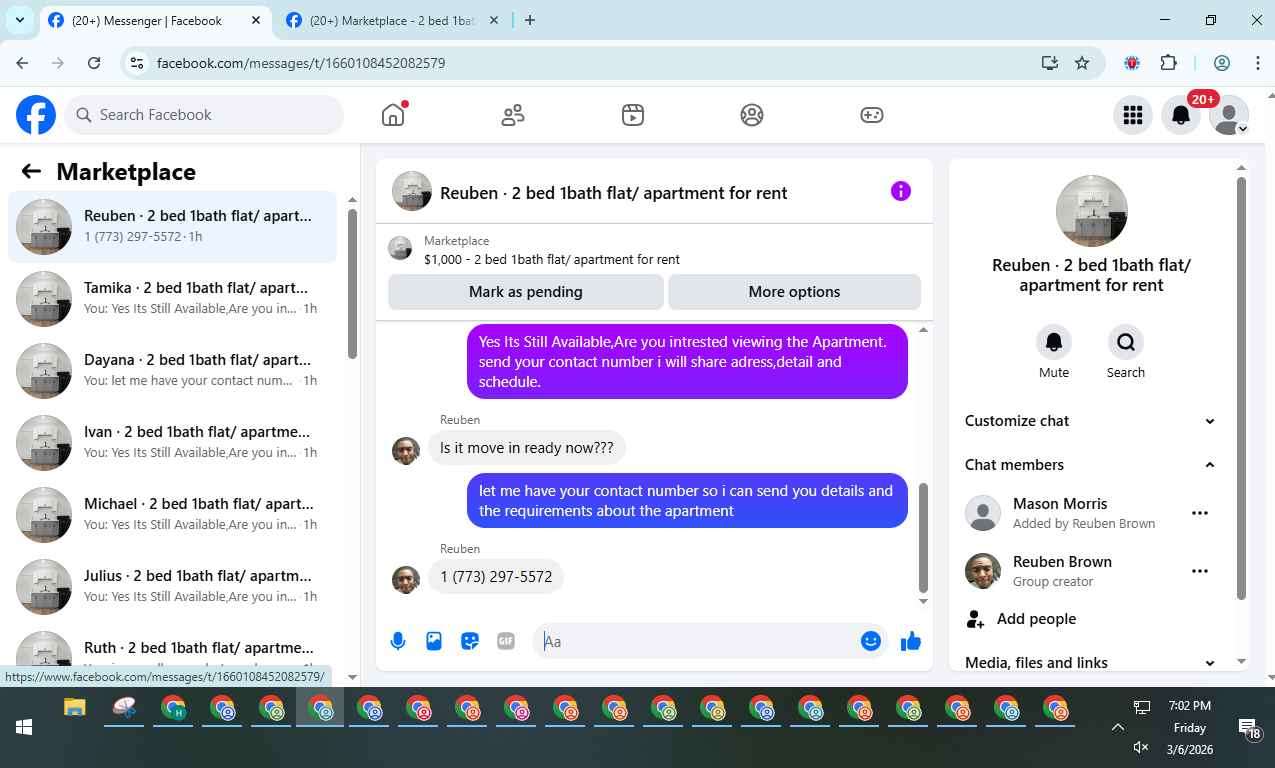
Task: Search in conversation magnifier icon
Action: 1126,342
